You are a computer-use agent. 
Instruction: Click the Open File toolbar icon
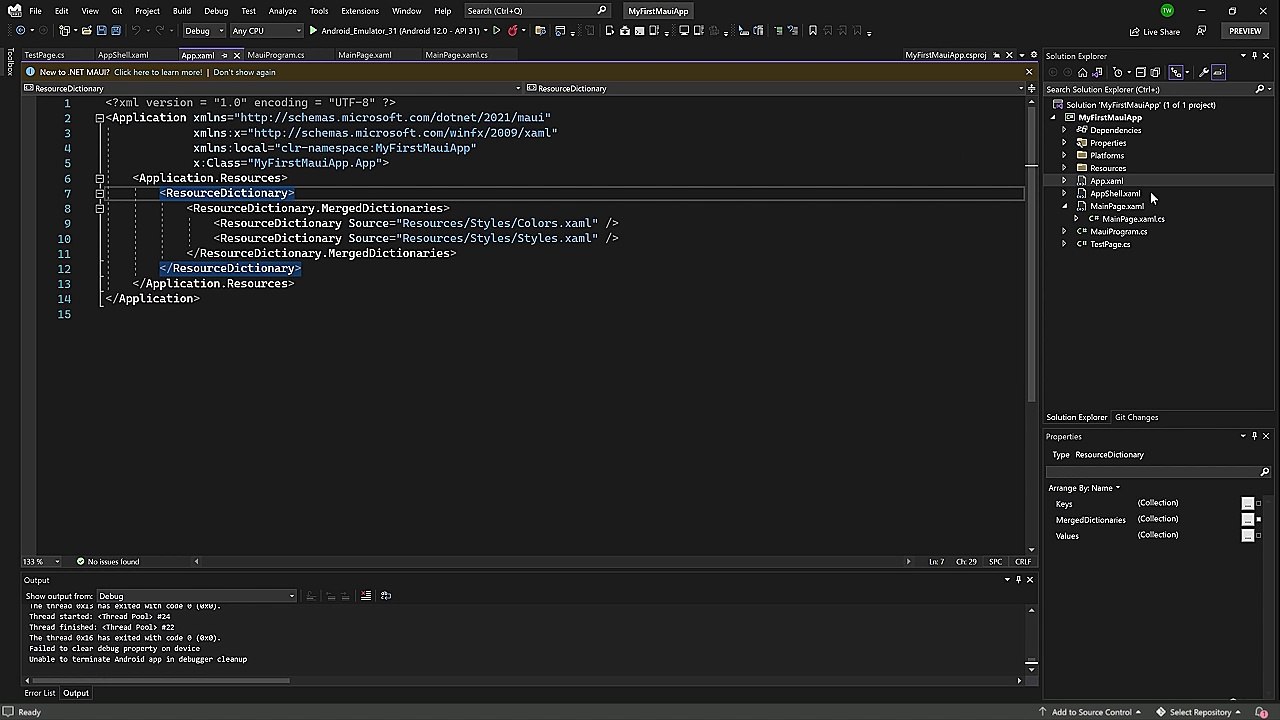[86, 31]
